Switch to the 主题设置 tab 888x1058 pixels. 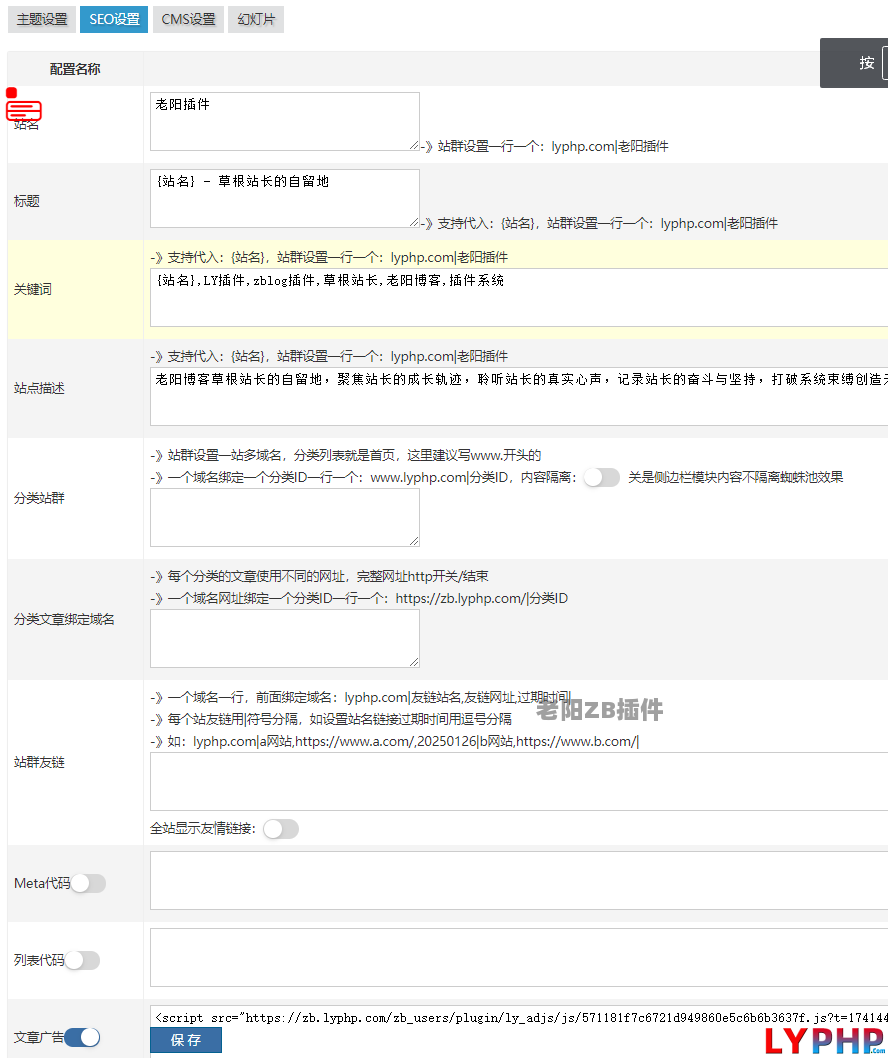pyautogui.click(x=42, y=20)
